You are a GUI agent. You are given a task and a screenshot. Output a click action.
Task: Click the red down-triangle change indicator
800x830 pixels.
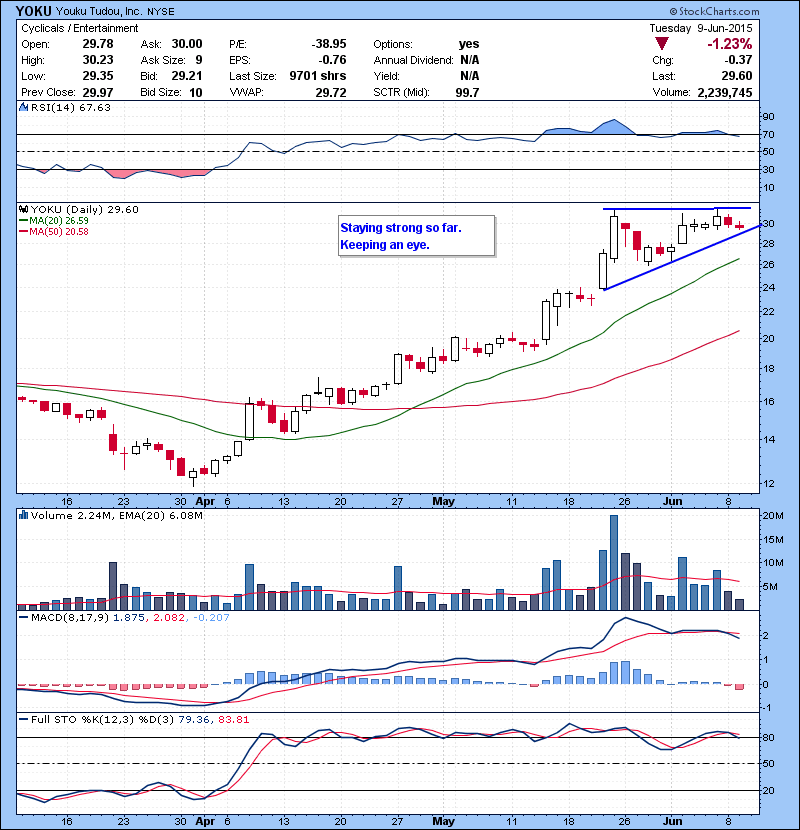coord(661,44)
